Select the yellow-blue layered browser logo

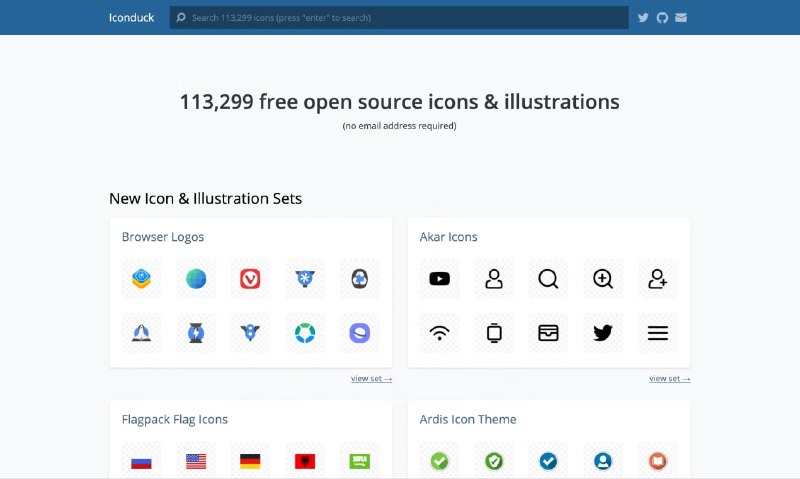click(x=141, y=279)
